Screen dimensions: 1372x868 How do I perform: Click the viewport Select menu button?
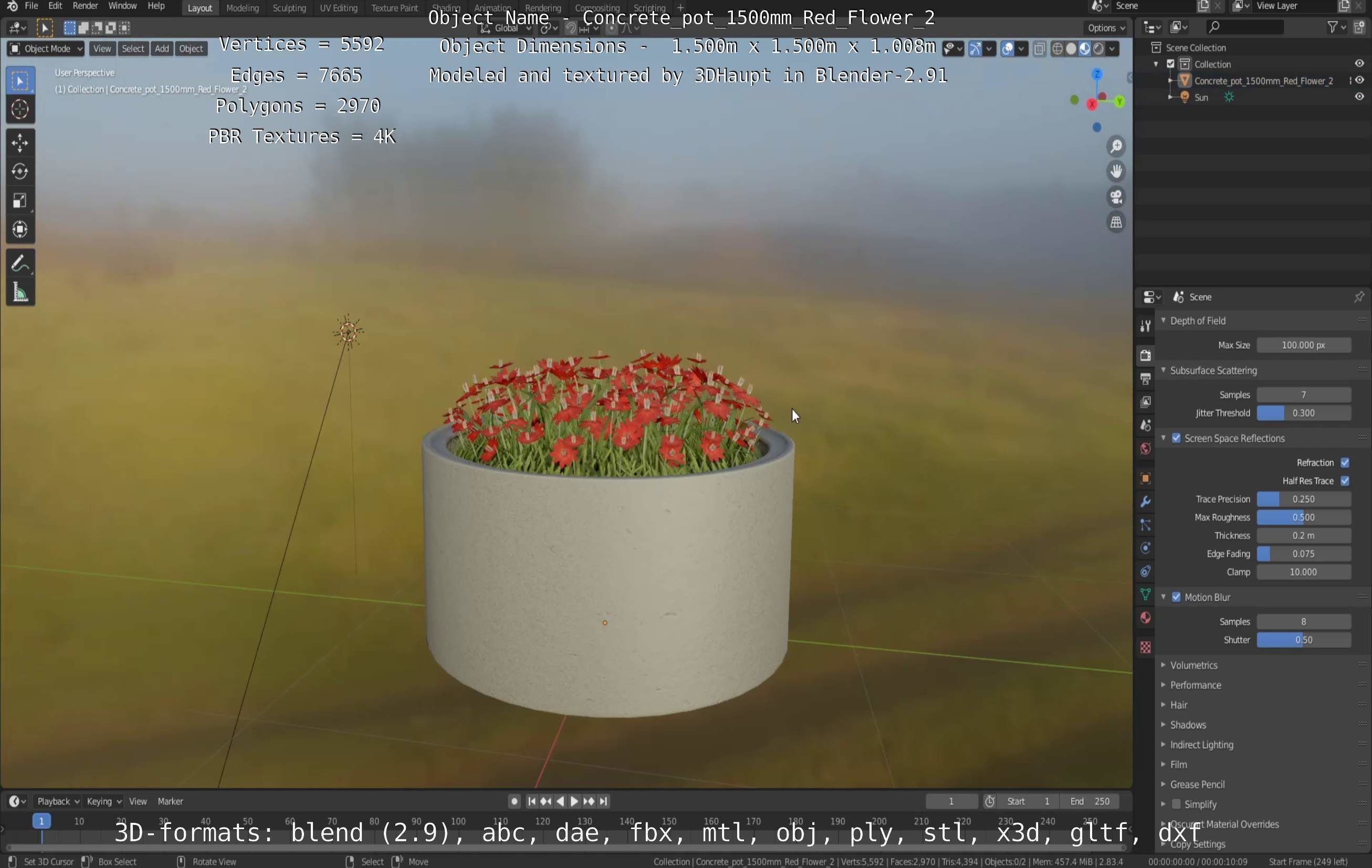(133, 49)
